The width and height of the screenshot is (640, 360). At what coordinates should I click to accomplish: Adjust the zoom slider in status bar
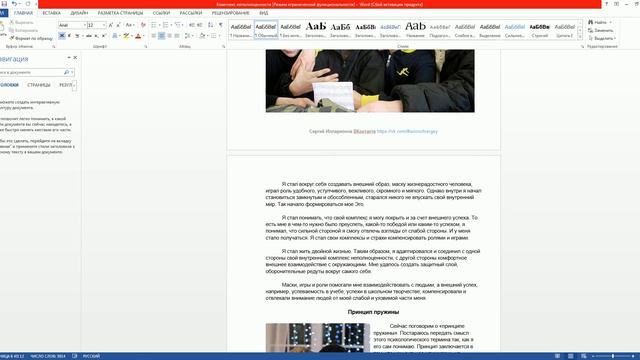pos(613,356)
